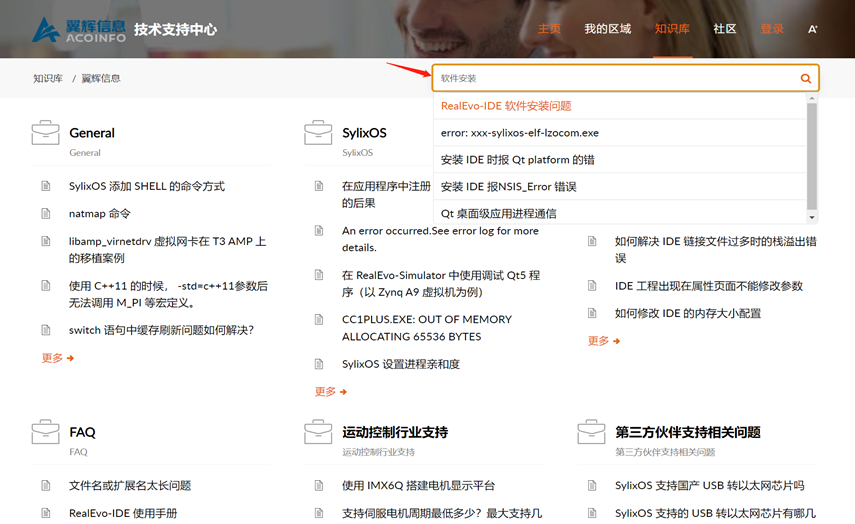Click the orange search magnifier icon
The image size is (855, 524).
(x=805, y=78)
